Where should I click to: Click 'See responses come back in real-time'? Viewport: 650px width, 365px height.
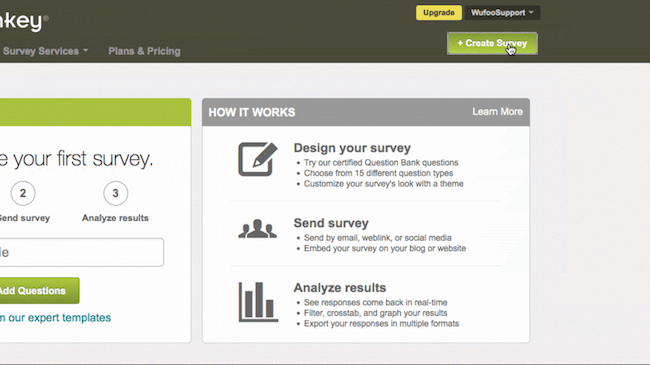(x=376, y=302)
